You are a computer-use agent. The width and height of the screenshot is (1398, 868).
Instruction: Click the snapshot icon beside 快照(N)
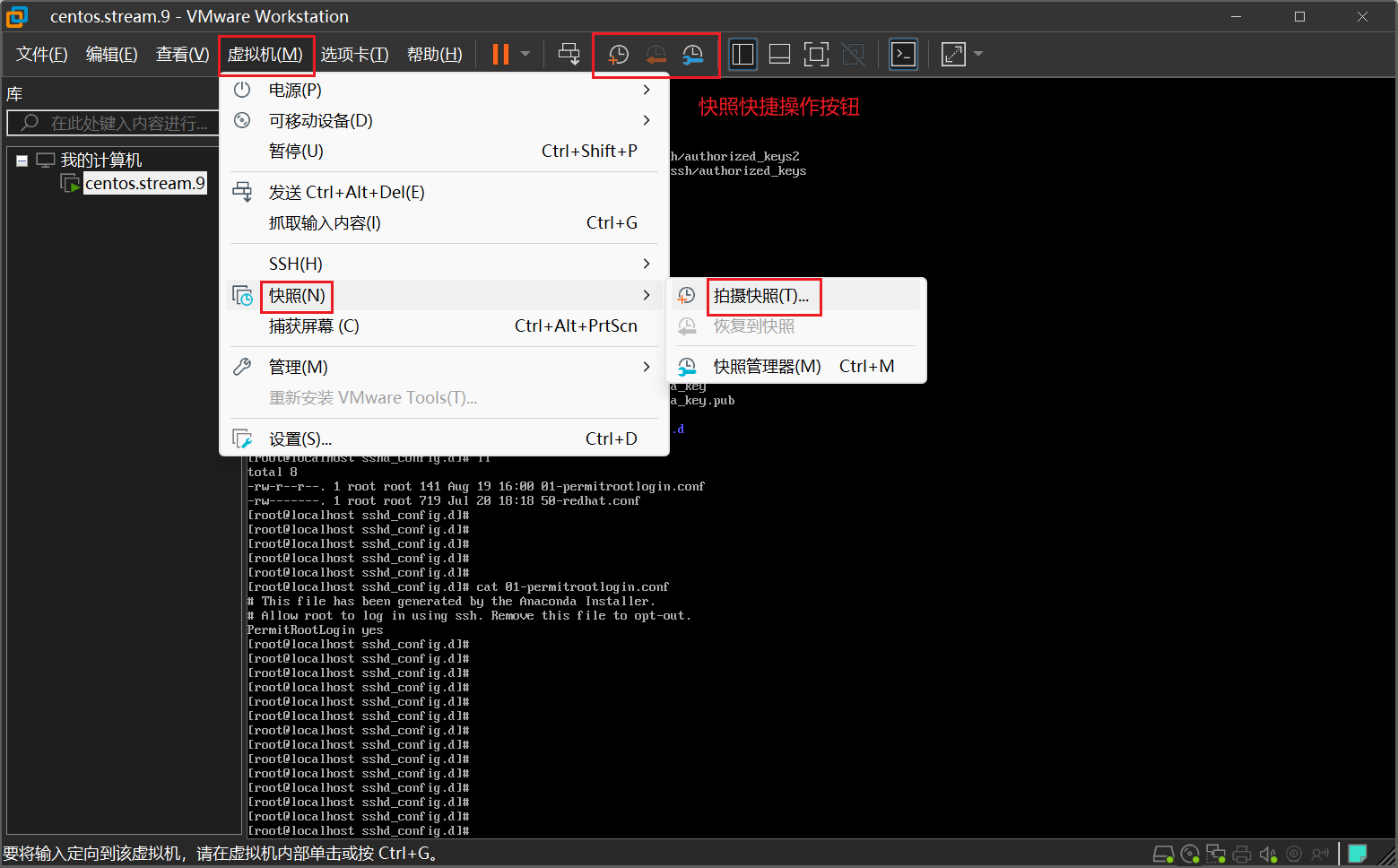[242, 296]
